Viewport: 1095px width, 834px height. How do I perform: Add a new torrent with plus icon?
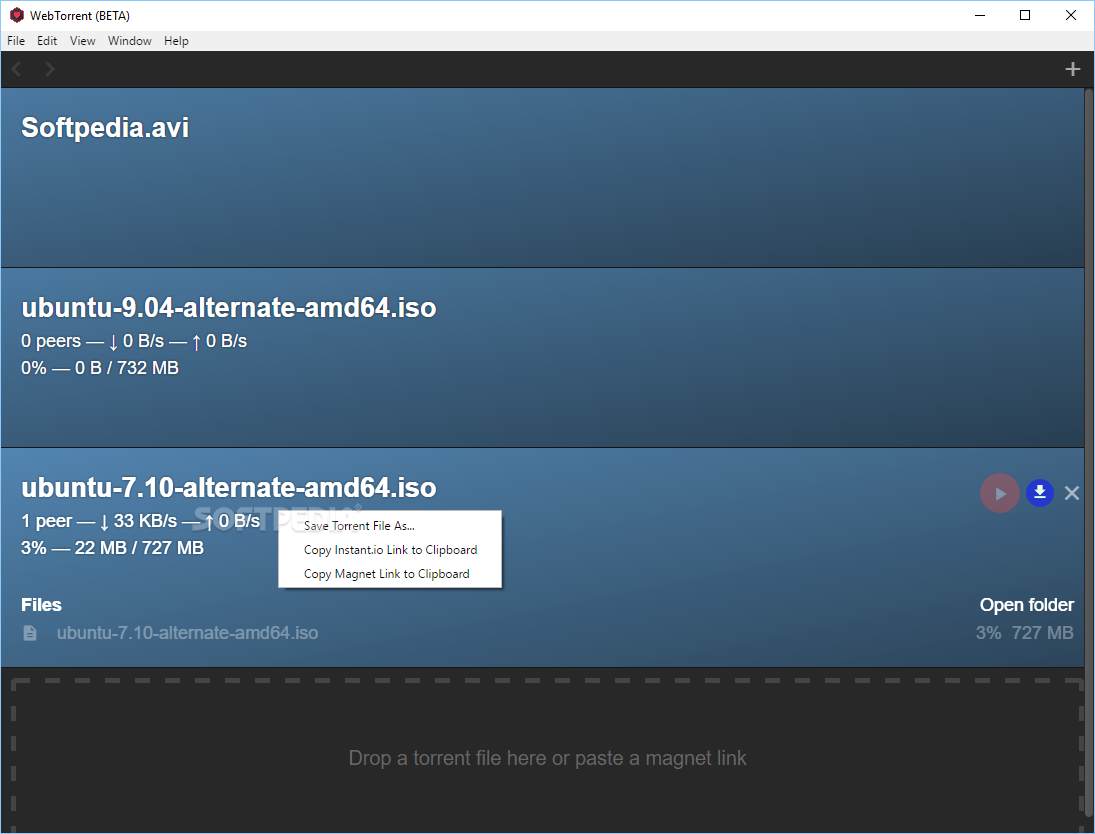pos(1073,69)
